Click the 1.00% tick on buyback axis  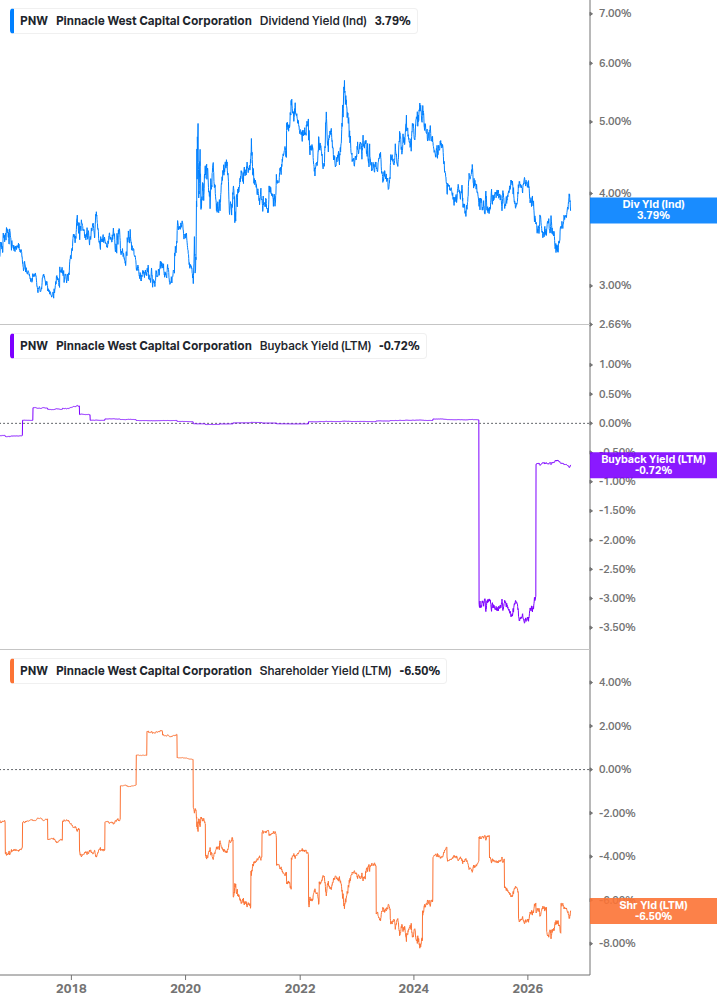coord(614,364)
